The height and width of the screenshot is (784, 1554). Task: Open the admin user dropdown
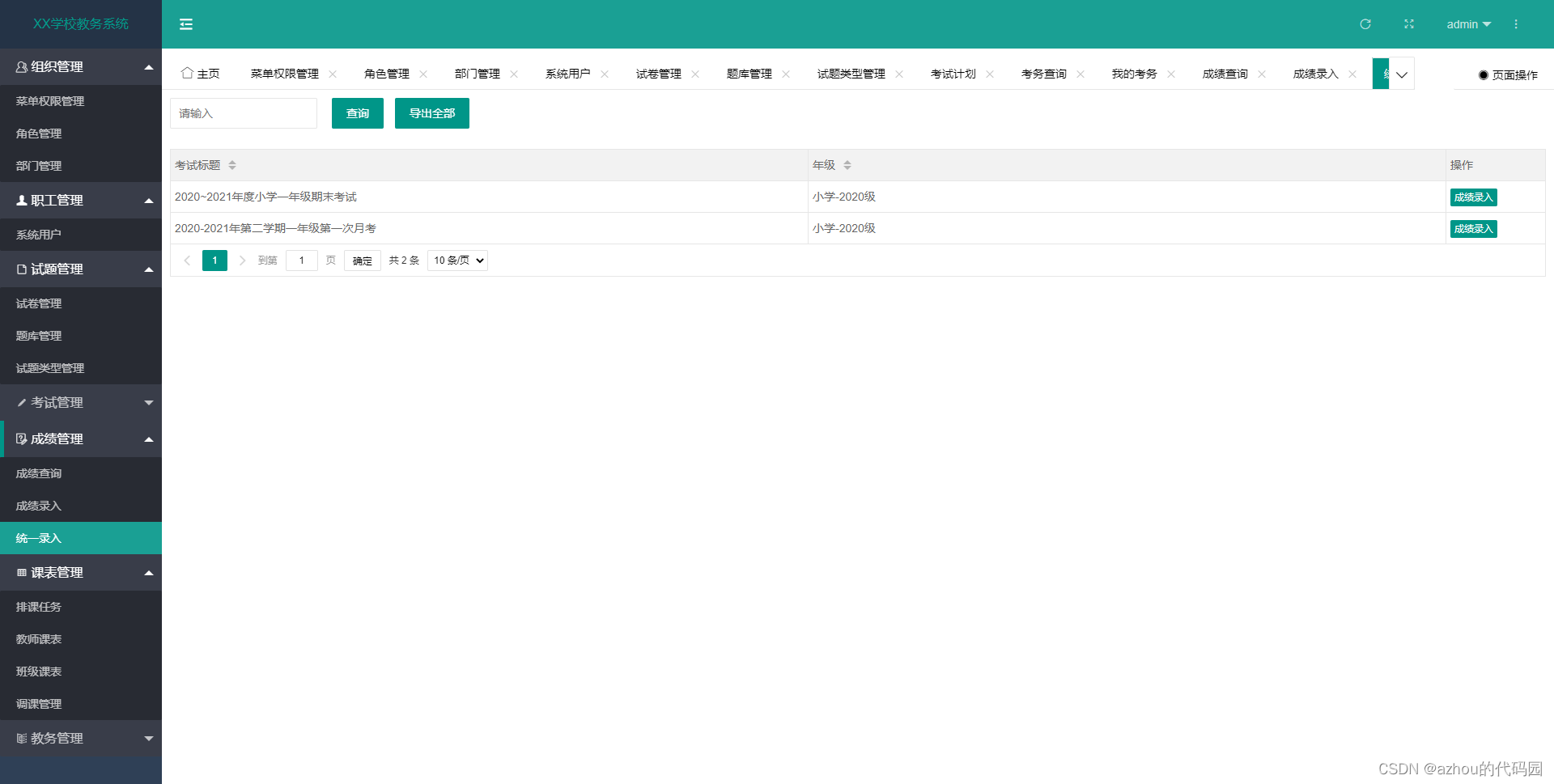1469,24
